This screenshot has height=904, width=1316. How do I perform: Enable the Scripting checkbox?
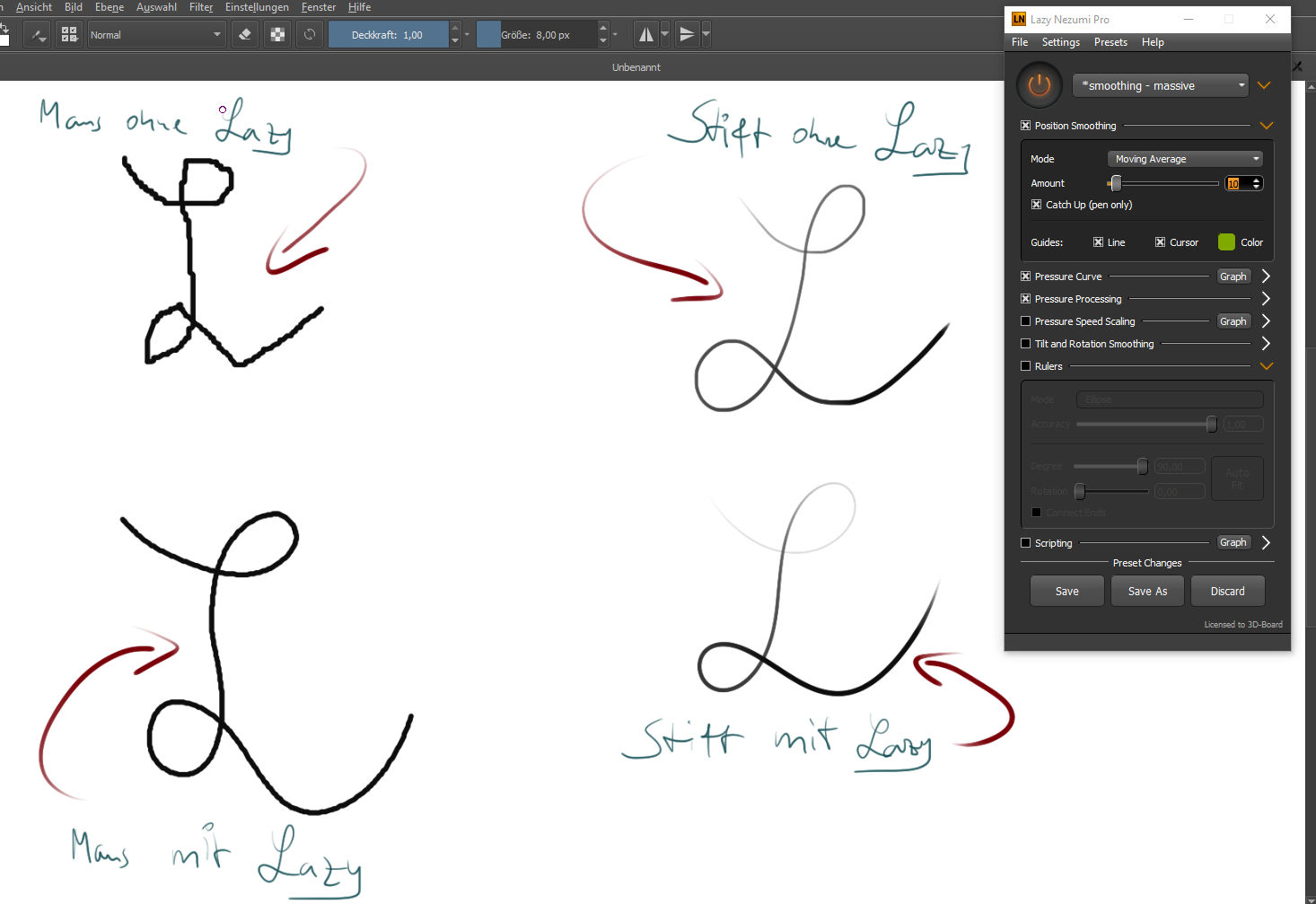(1025, 543)
